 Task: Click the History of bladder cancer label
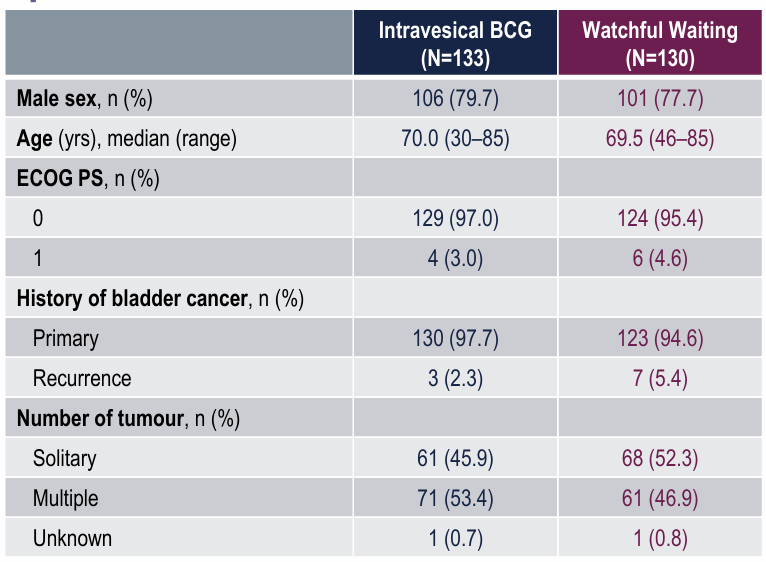(160, 298)
